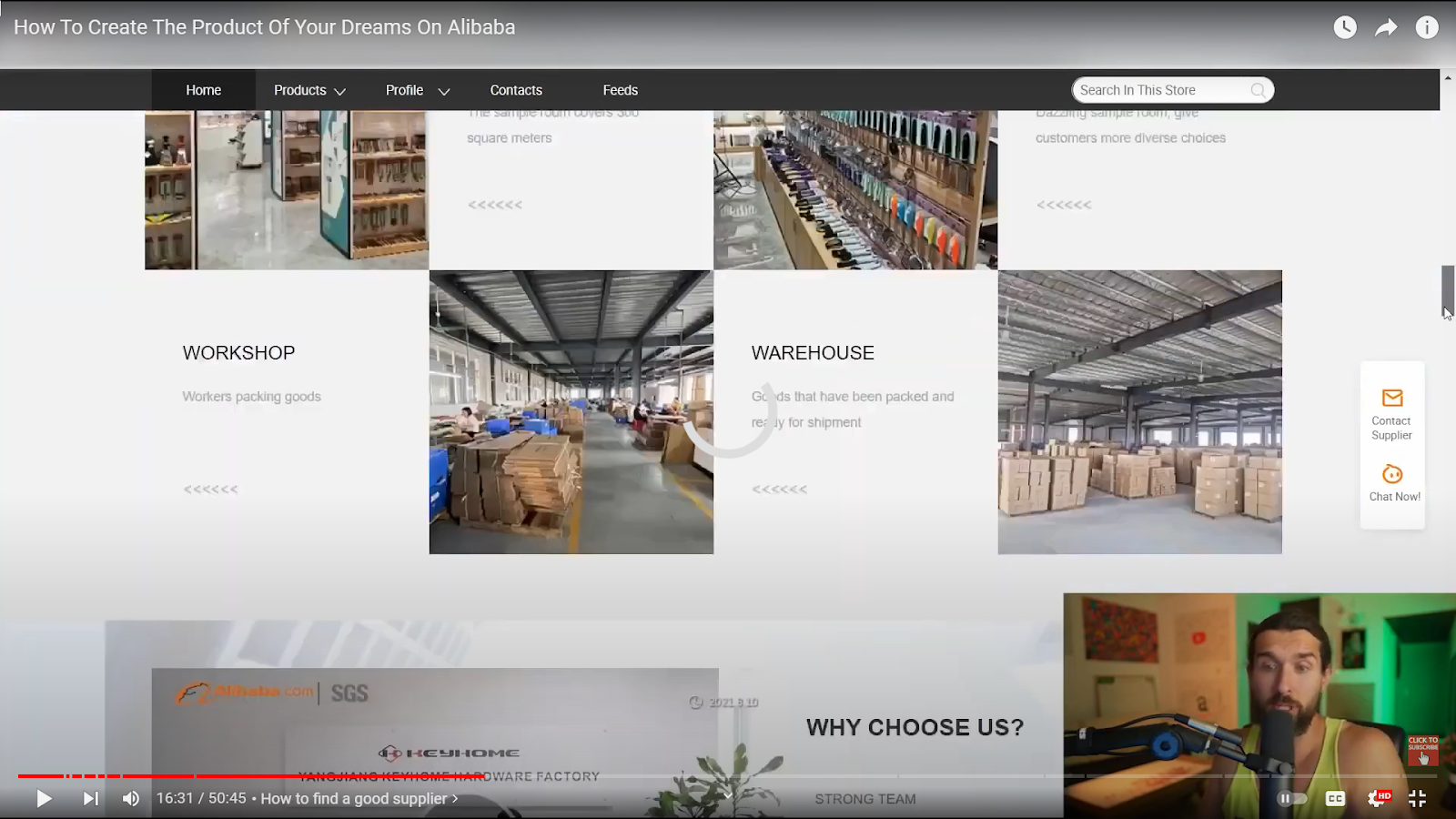Click the Subscribe button overlay on webcam
The height and width of the screenshot is (819, 1456).
pos(1423,751)
